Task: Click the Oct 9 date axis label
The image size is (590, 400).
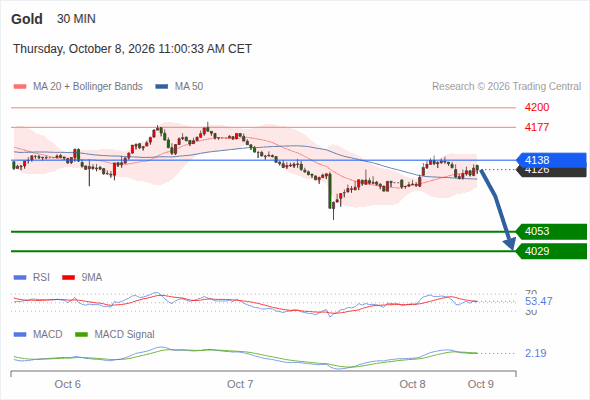Action: (481, 384)
